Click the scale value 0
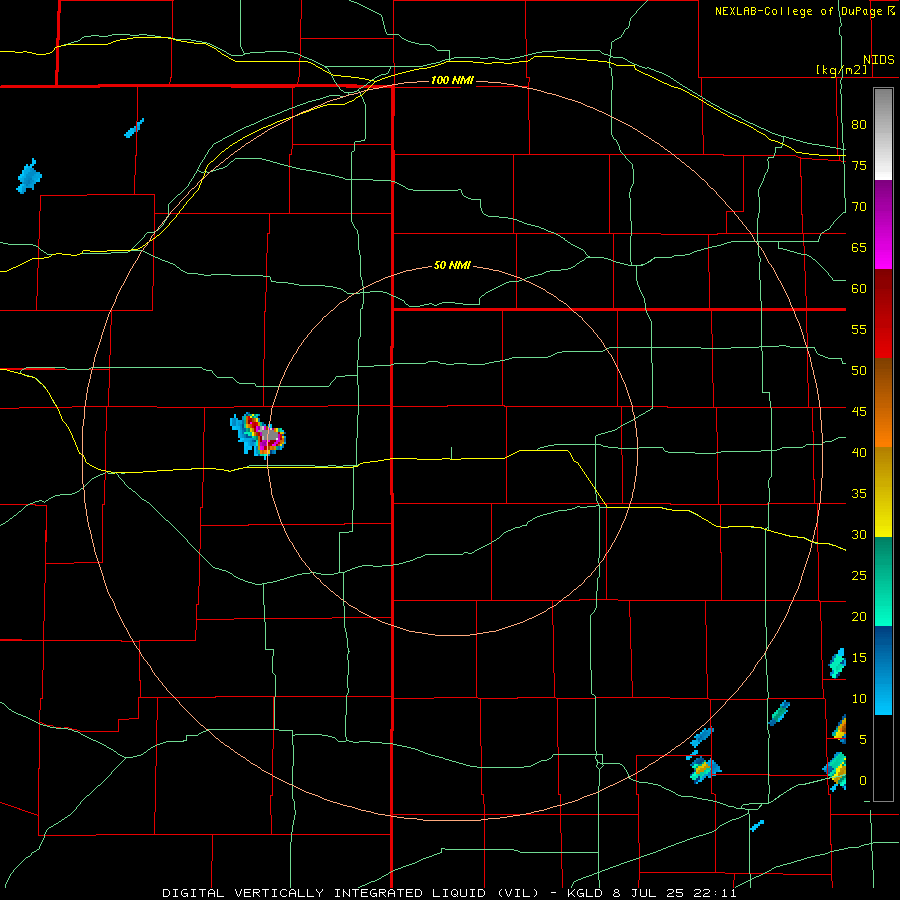Screen dimensions: 900x900 (863, 781)
